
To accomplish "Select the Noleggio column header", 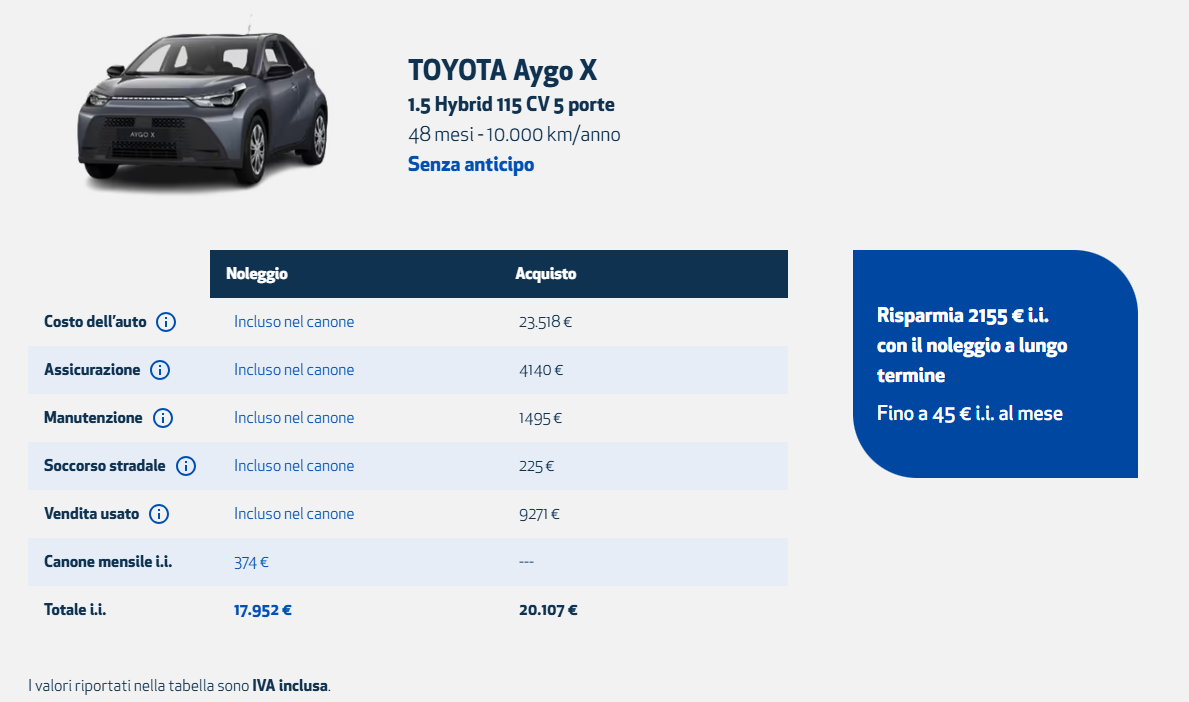I will click(x=257, y=274).
